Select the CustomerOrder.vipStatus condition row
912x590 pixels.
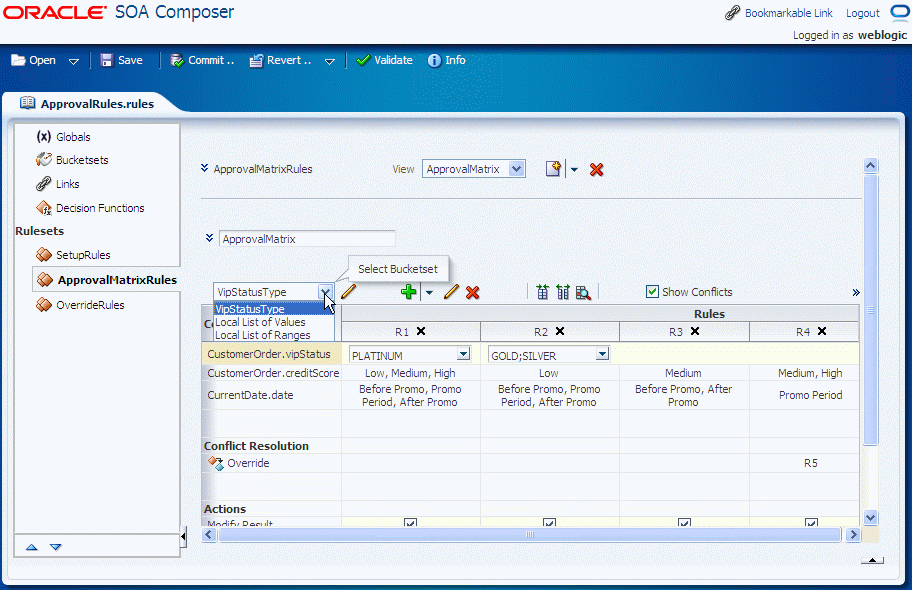(x=269, y=354)
